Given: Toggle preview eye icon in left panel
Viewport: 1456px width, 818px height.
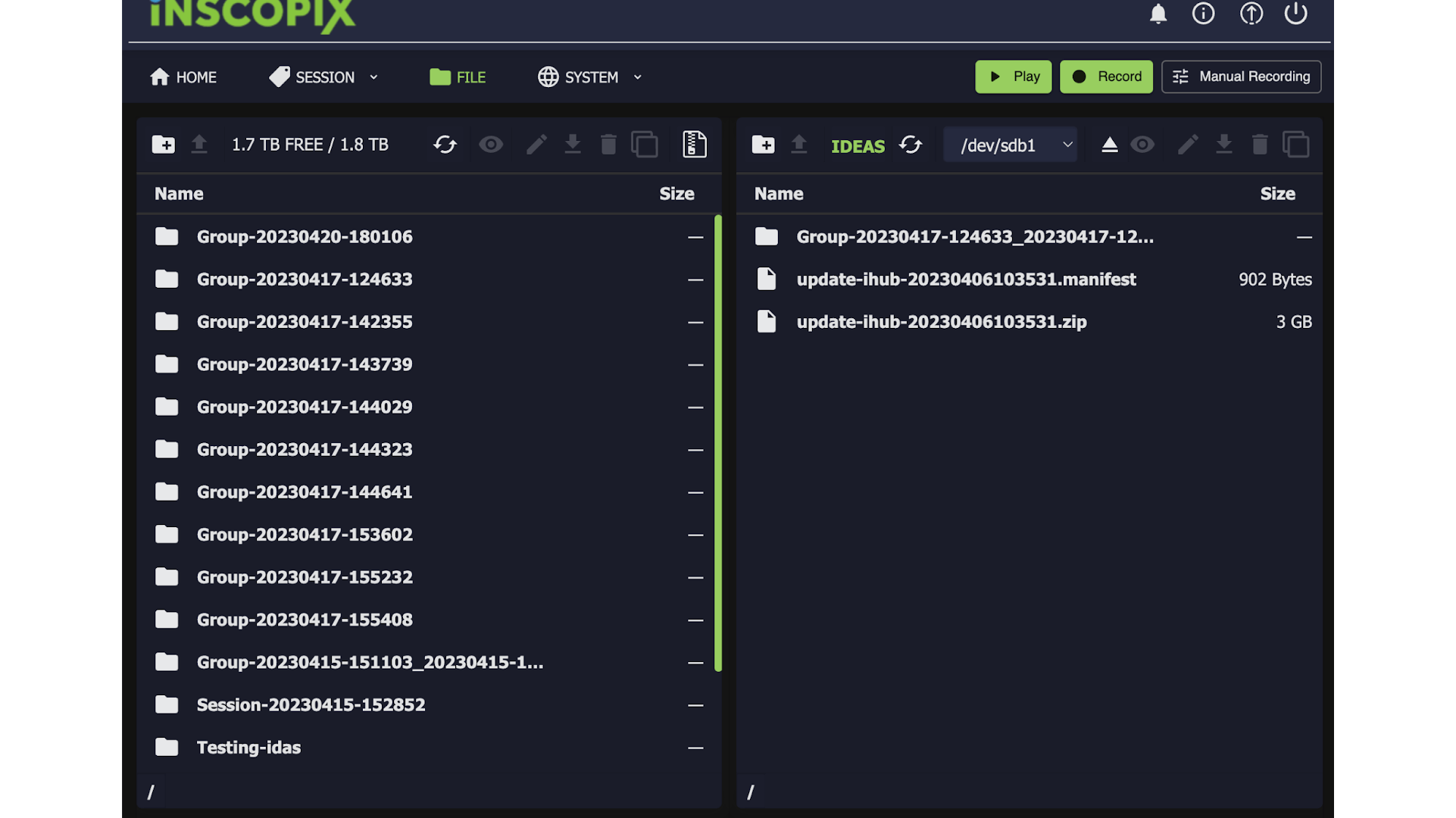Looking at the screenshot, I should 491,145.
